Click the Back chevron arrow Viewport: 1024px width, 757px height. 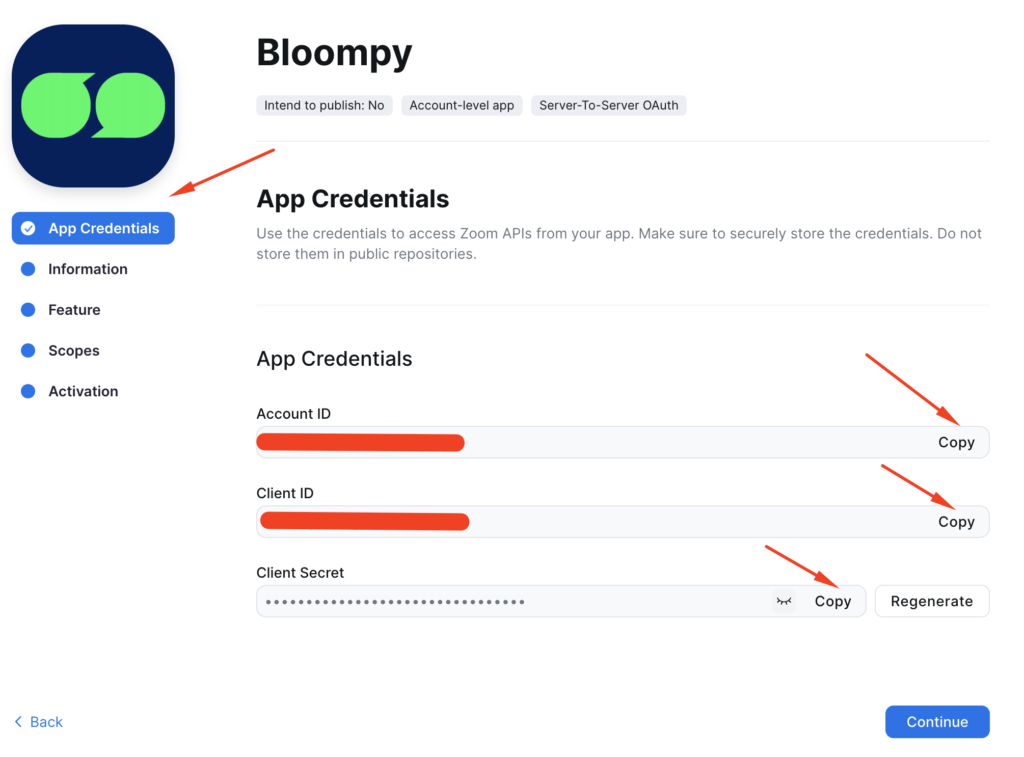[x=19, y=722]
